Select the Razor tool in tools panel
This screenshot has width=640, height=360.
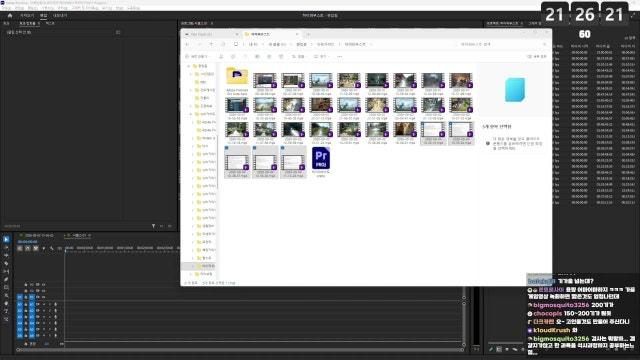[x=6, y=264]
